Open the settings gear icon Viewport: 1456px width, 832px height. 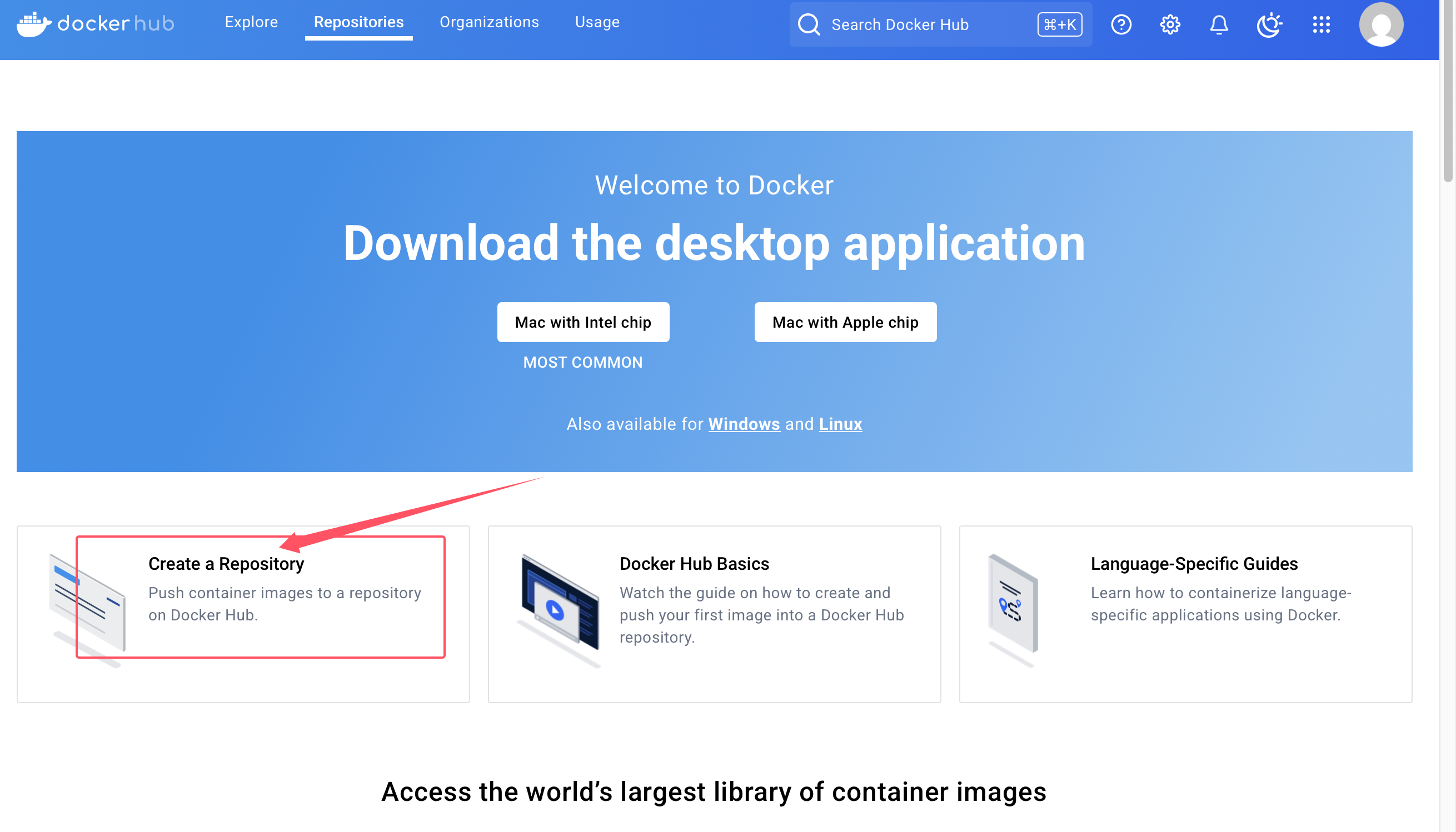pyautogui.click(x=1170, y=24)
